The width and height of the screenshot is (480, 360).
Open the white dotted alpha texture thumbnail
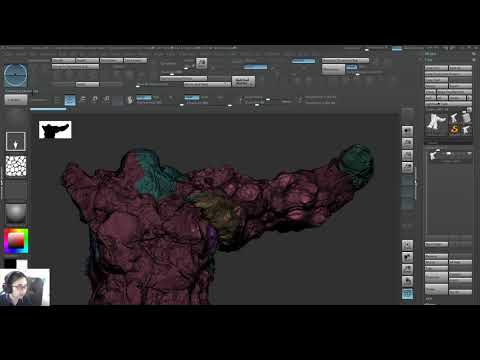16,166
